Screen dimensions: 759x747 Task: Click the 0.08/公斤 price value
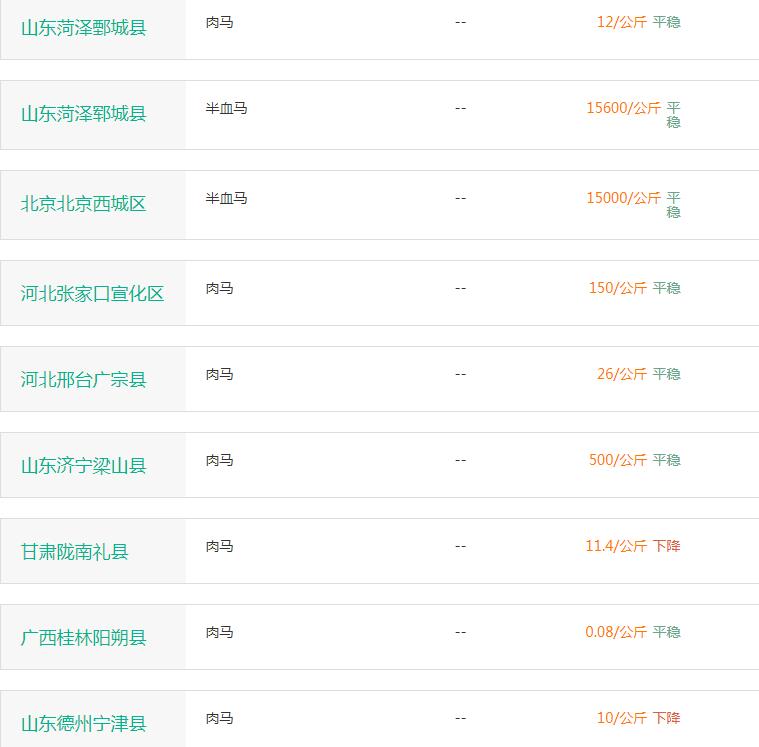616,632
